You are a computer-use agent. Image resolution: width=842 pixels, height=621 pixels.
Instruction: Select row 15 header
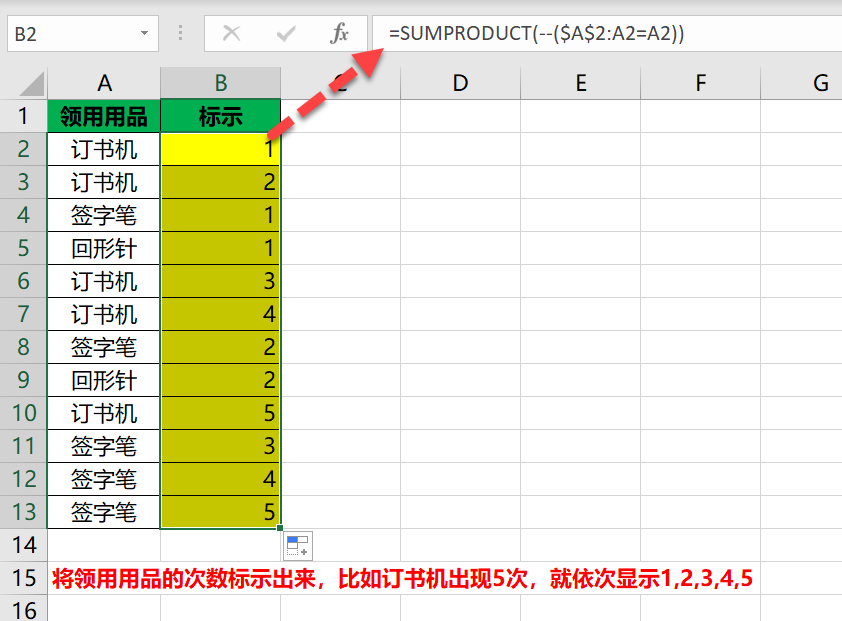click(24, 578)
